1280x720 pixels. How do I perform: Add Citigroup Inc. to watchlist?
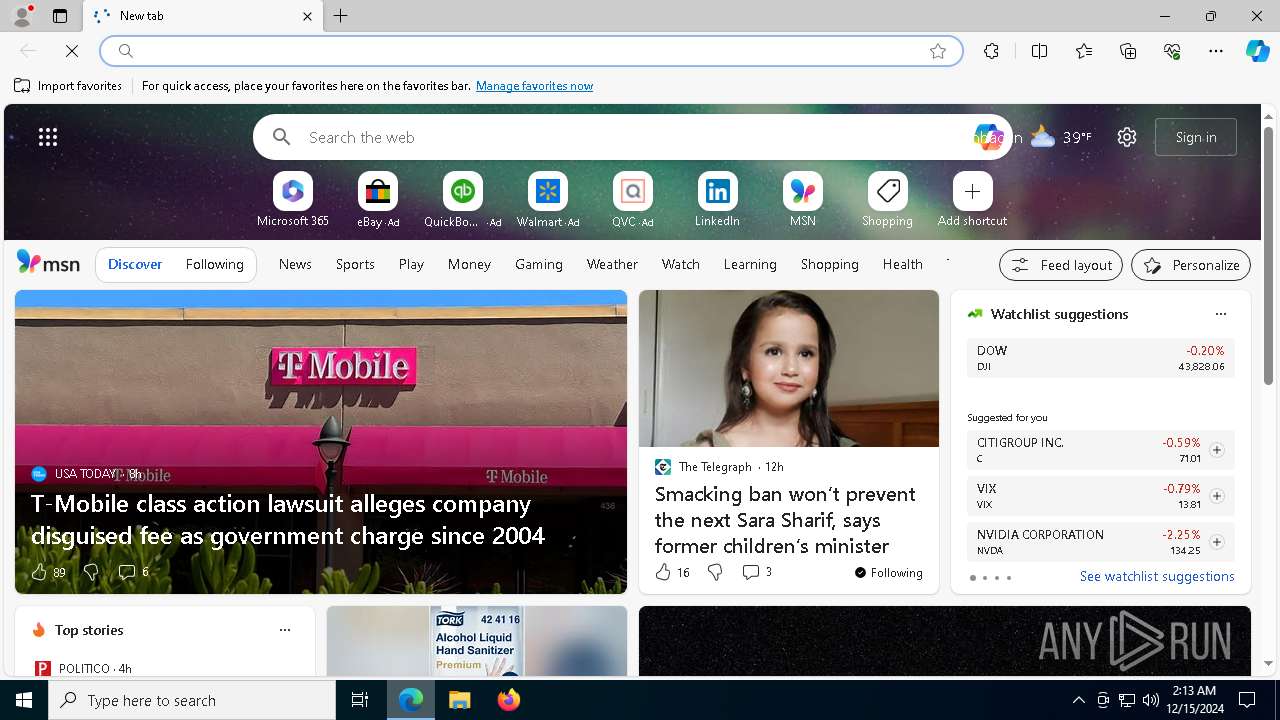click(1216, 450)
